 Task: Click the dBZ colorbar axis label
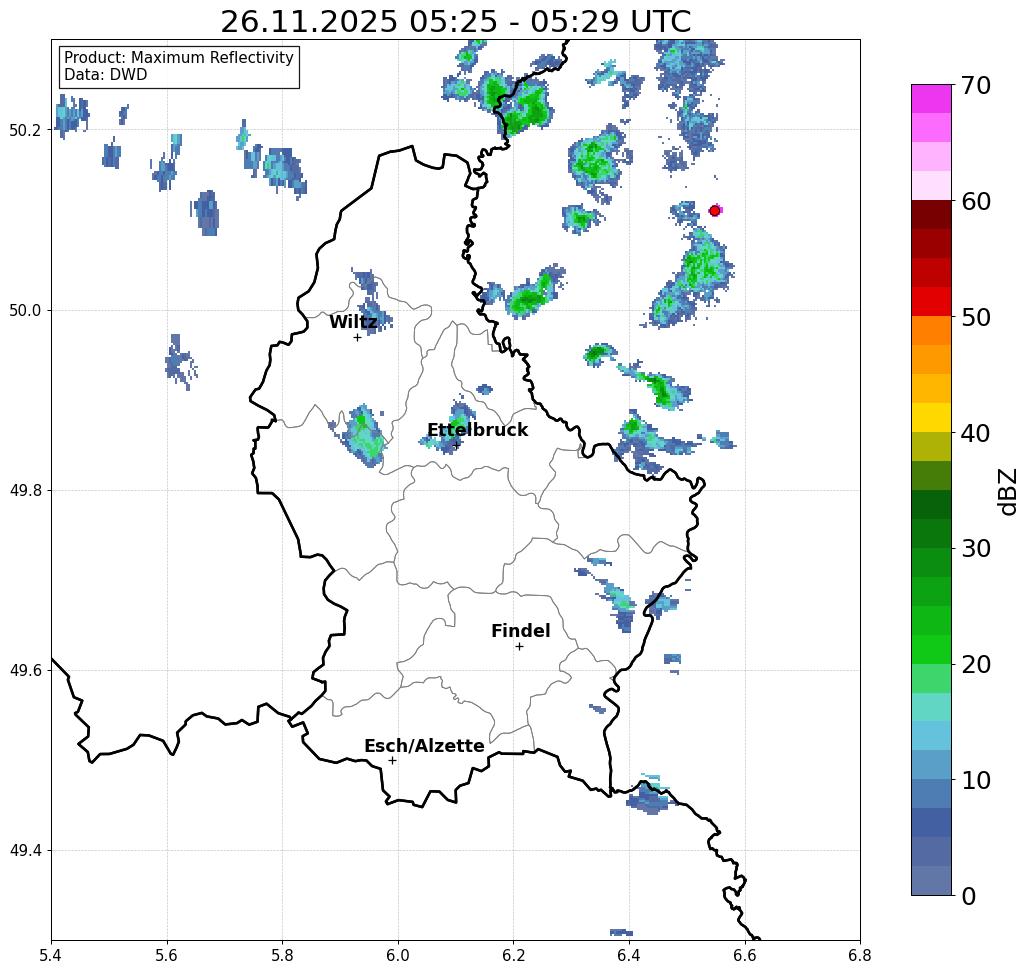pos(1008,491)
